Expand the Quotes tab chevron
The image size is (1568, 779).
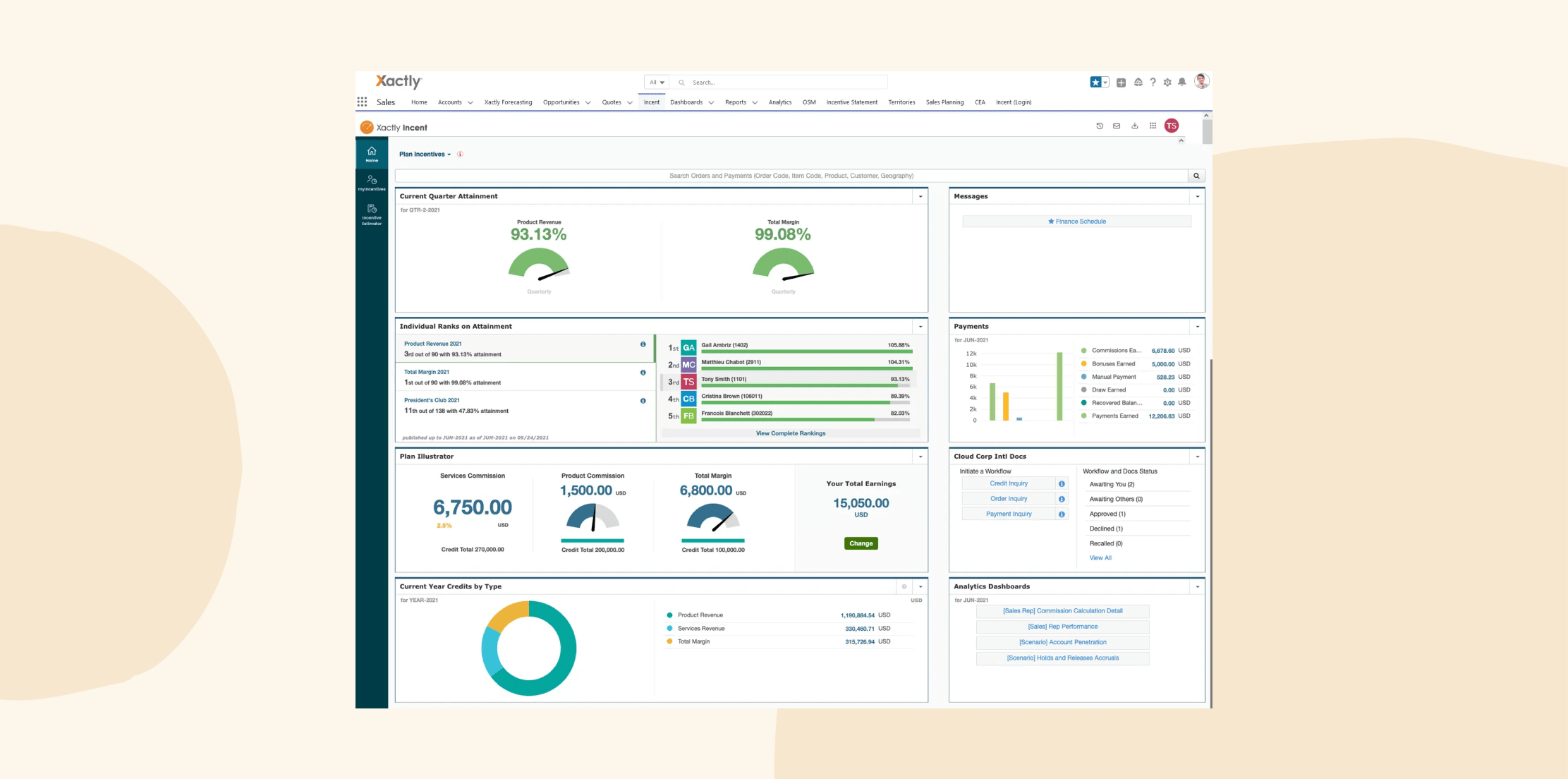pyautogui.click(x=630, y=102)
